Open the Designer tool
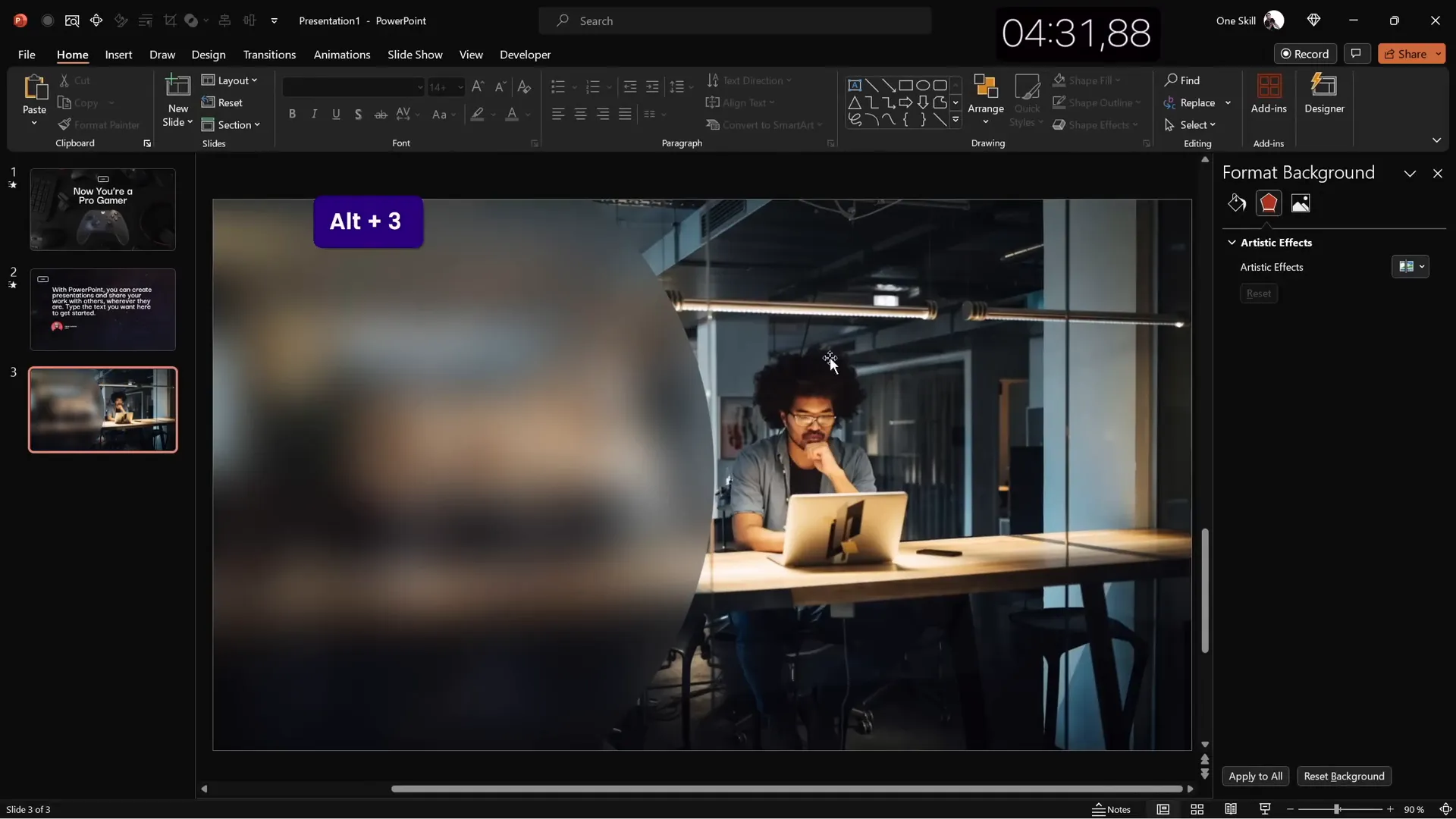Viewport: 1456px width, 819px height. point(1324,94)
